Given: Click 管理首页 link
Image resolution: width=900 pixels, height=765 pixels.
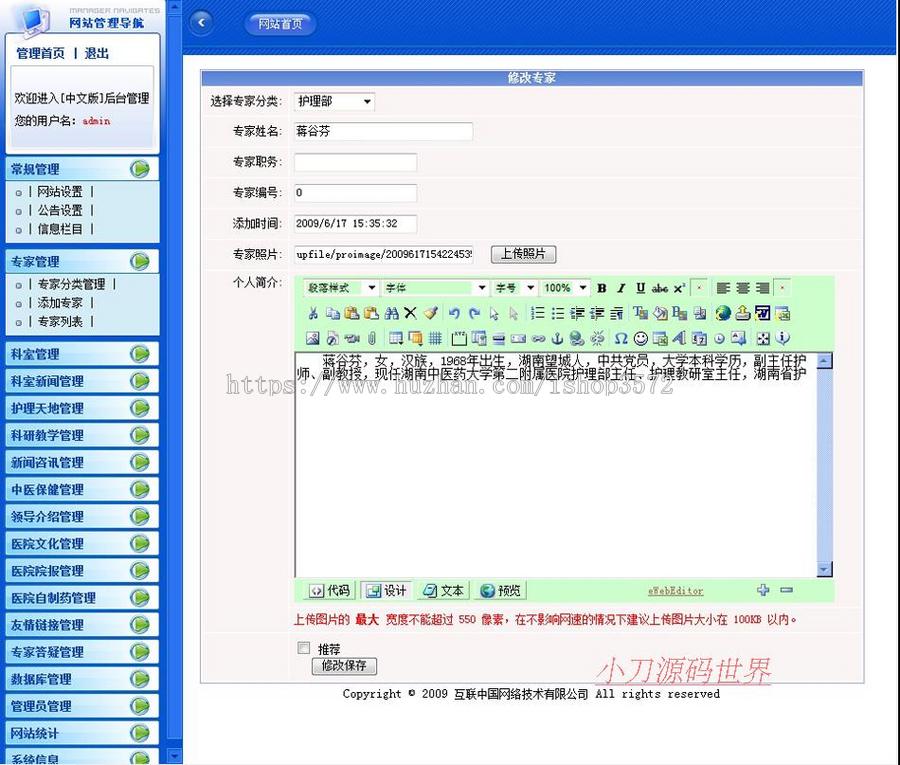Looking at the screenshot, I should point(41,53).
